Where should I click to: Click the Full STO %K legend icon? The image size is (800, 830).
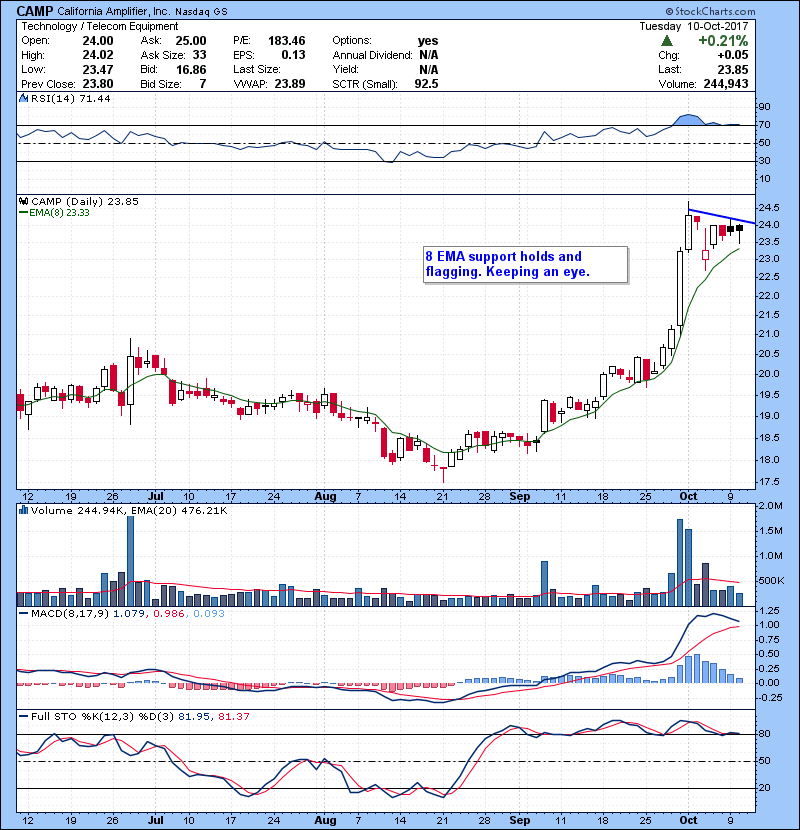click(23, 716)
